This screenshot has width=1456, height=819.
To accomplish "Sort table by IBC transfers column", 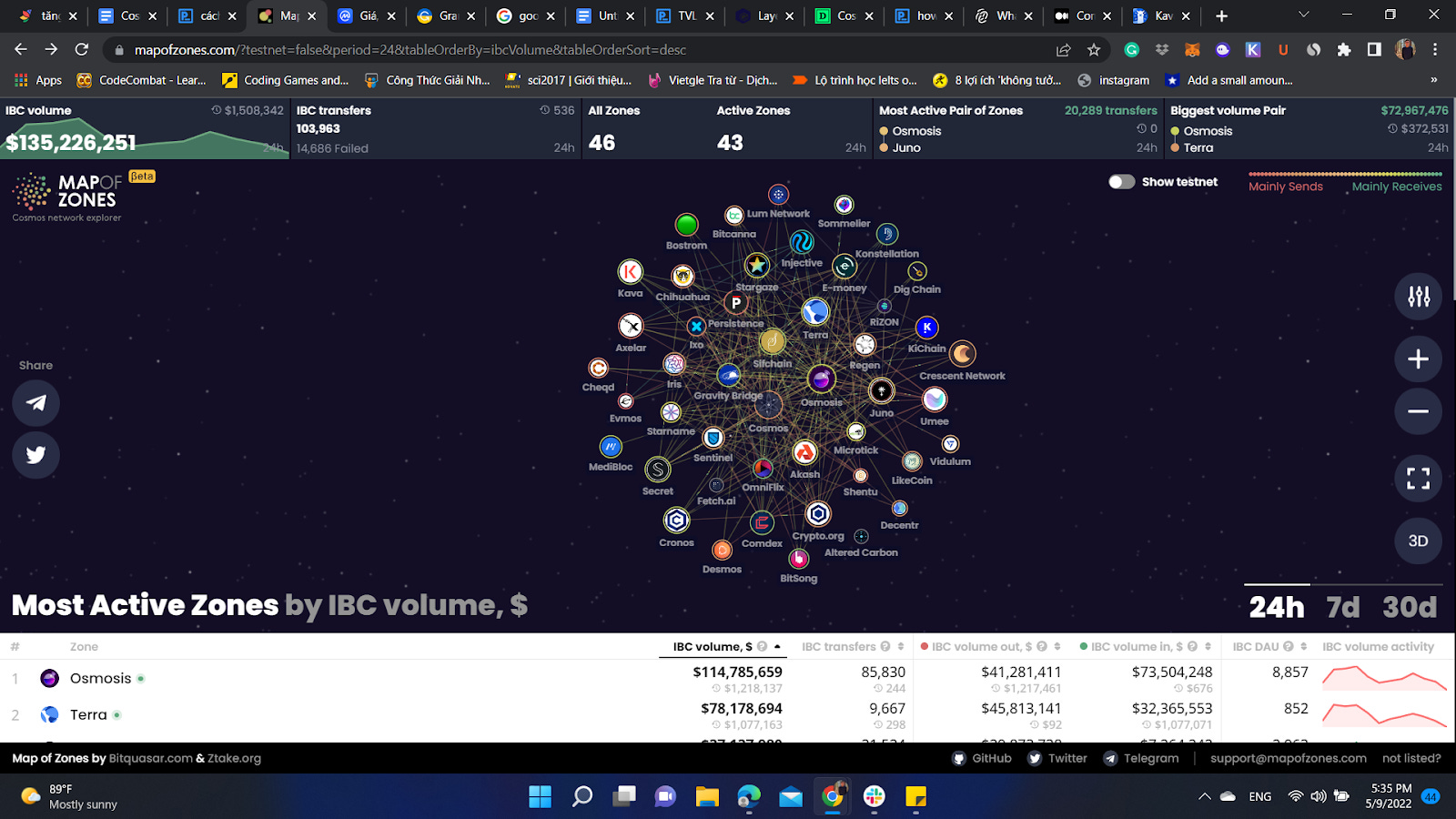I will pyautogui.click(x=853, y=647).
